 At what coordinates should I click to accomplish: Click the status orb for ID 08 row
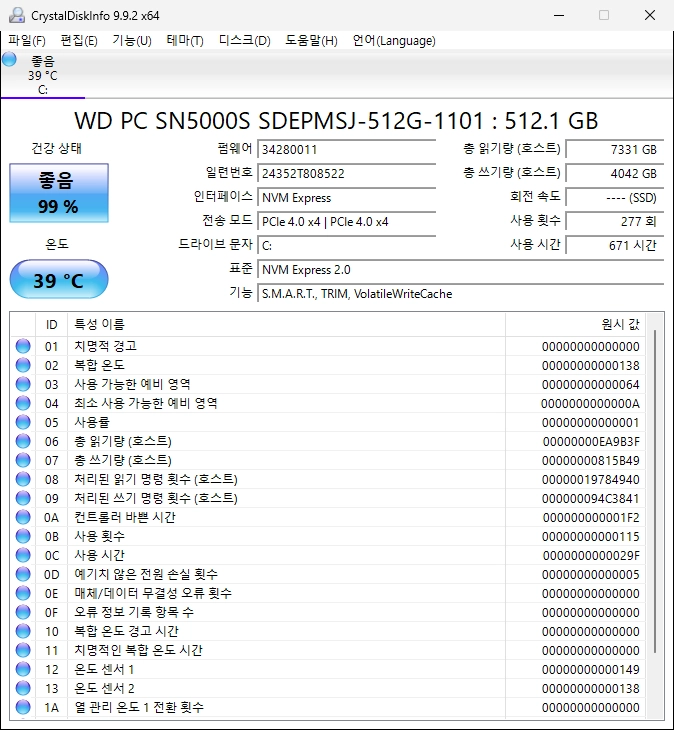tap(23, 480)
